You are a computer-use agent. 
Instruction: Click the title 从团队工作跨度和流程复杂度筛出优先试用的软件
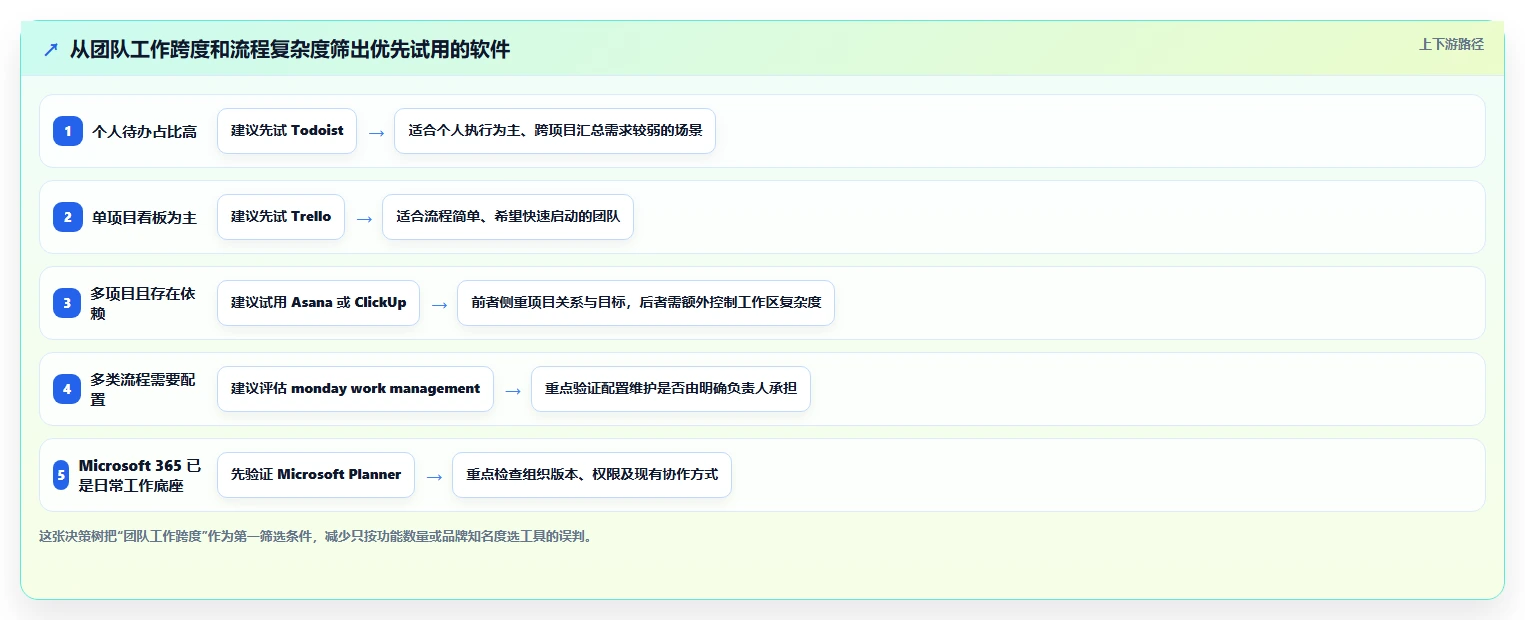(290, 49)
